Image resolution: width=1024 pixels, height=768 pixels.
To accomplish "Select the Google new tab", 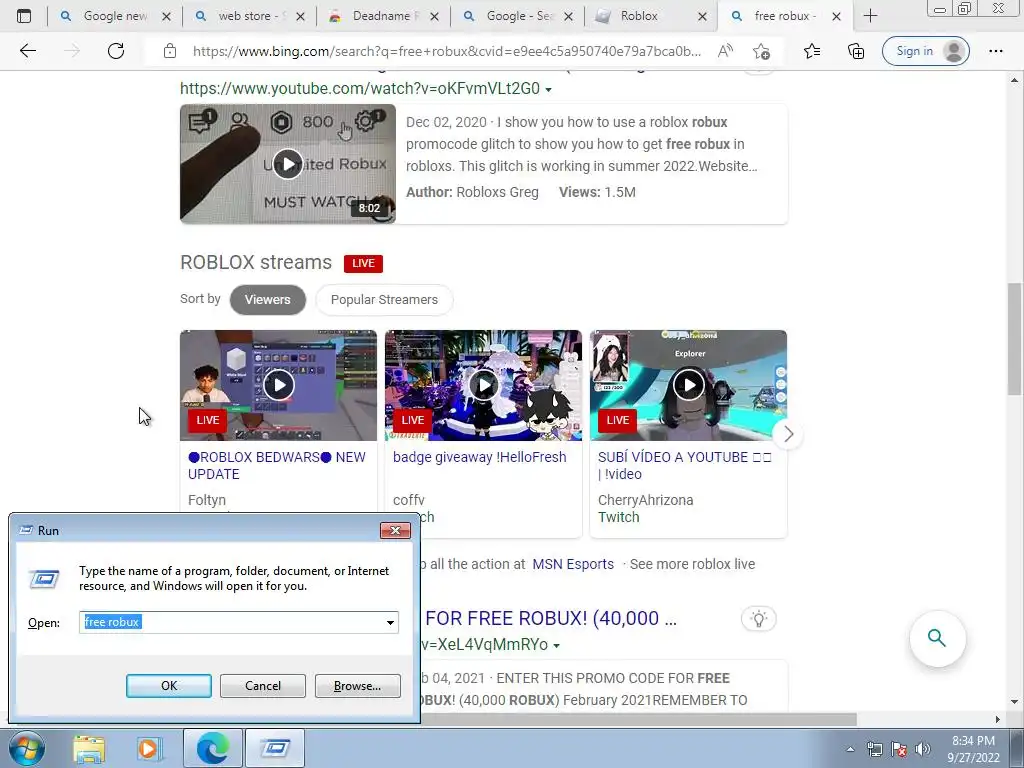I will 114,16.
